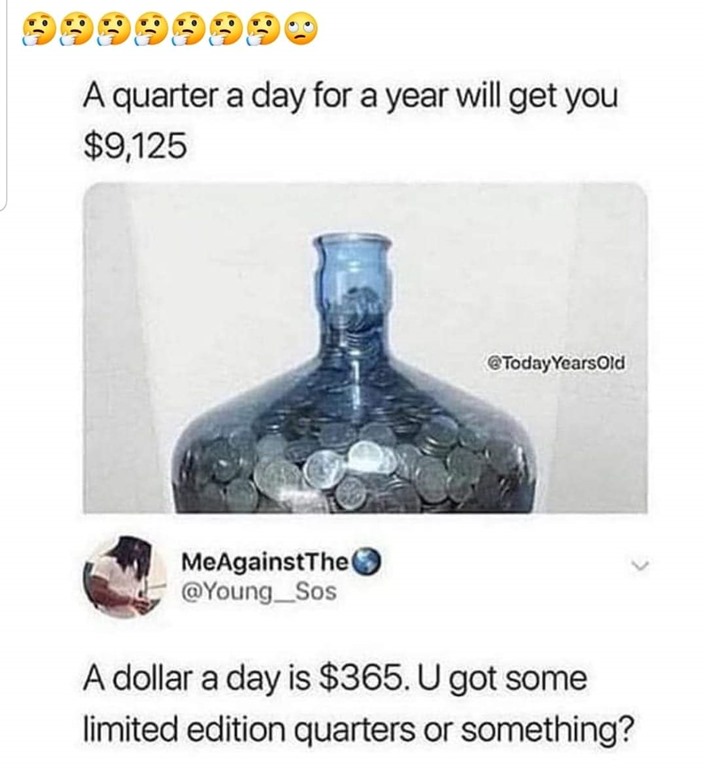
Task: Click the second thinking-face emoji
Action: coord(77,30)
